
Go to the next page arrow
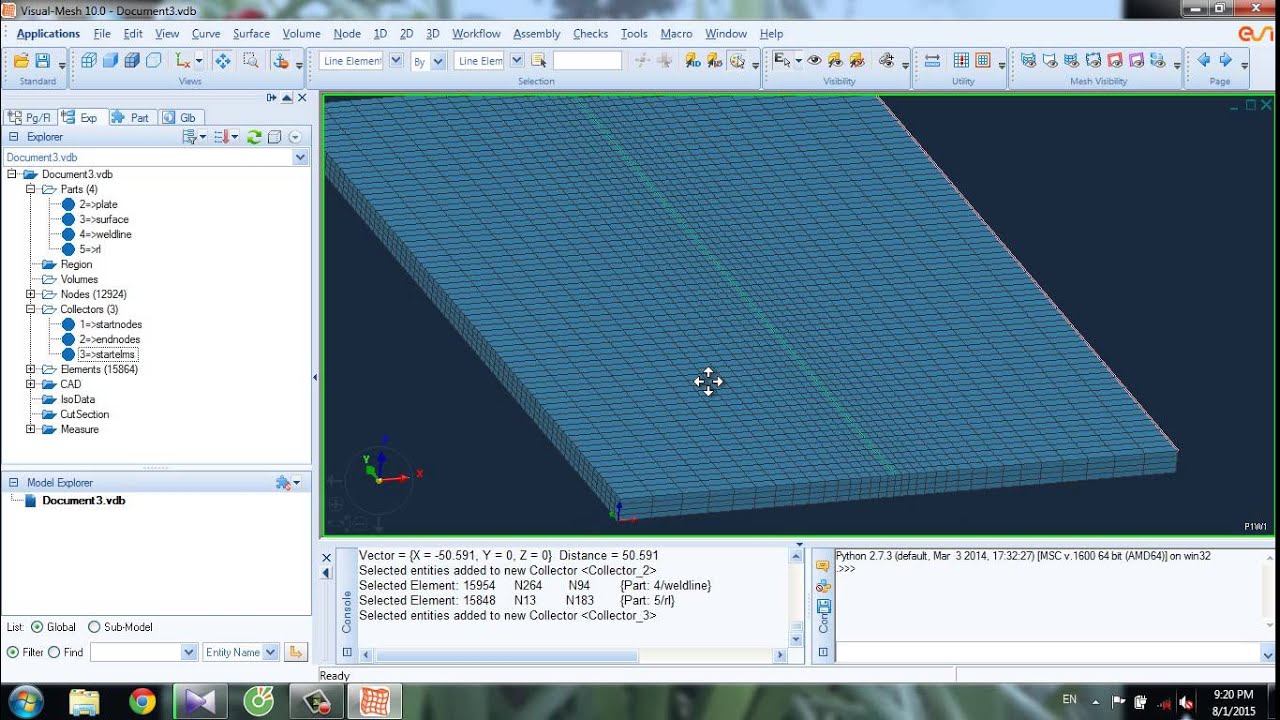(x=1226, y=60)
